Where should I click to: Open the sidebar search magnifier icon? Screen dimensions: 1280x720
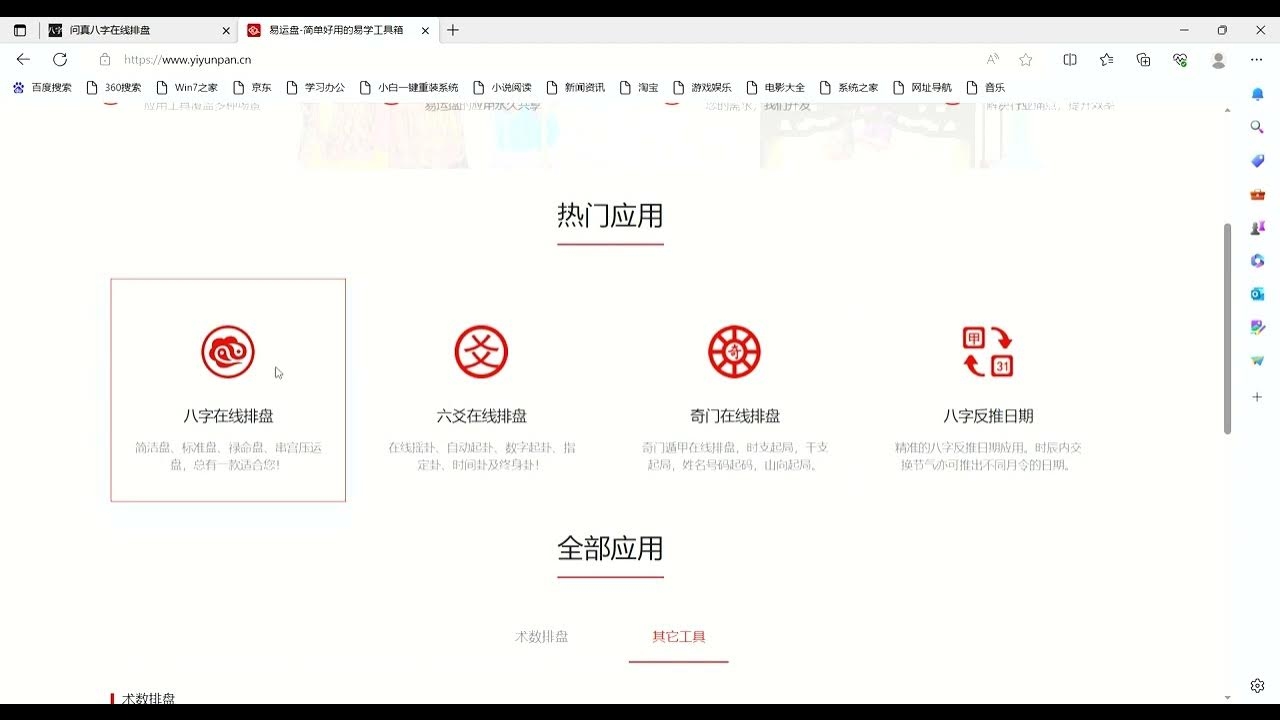click(x=1257, y=127)
